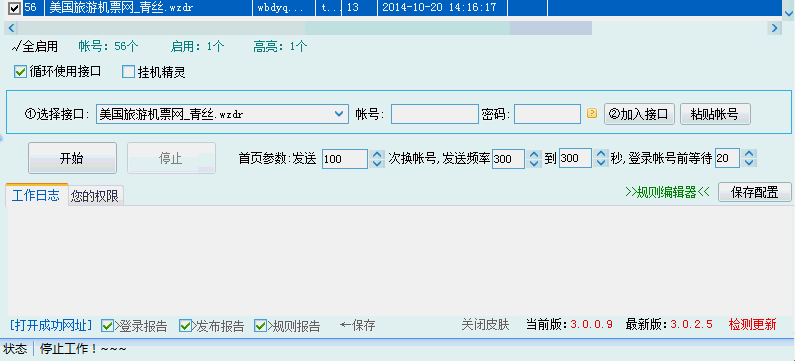Click the maximum frequency field after 到
Viewport: 795px width, 361px height.
(x=576, y=159)
